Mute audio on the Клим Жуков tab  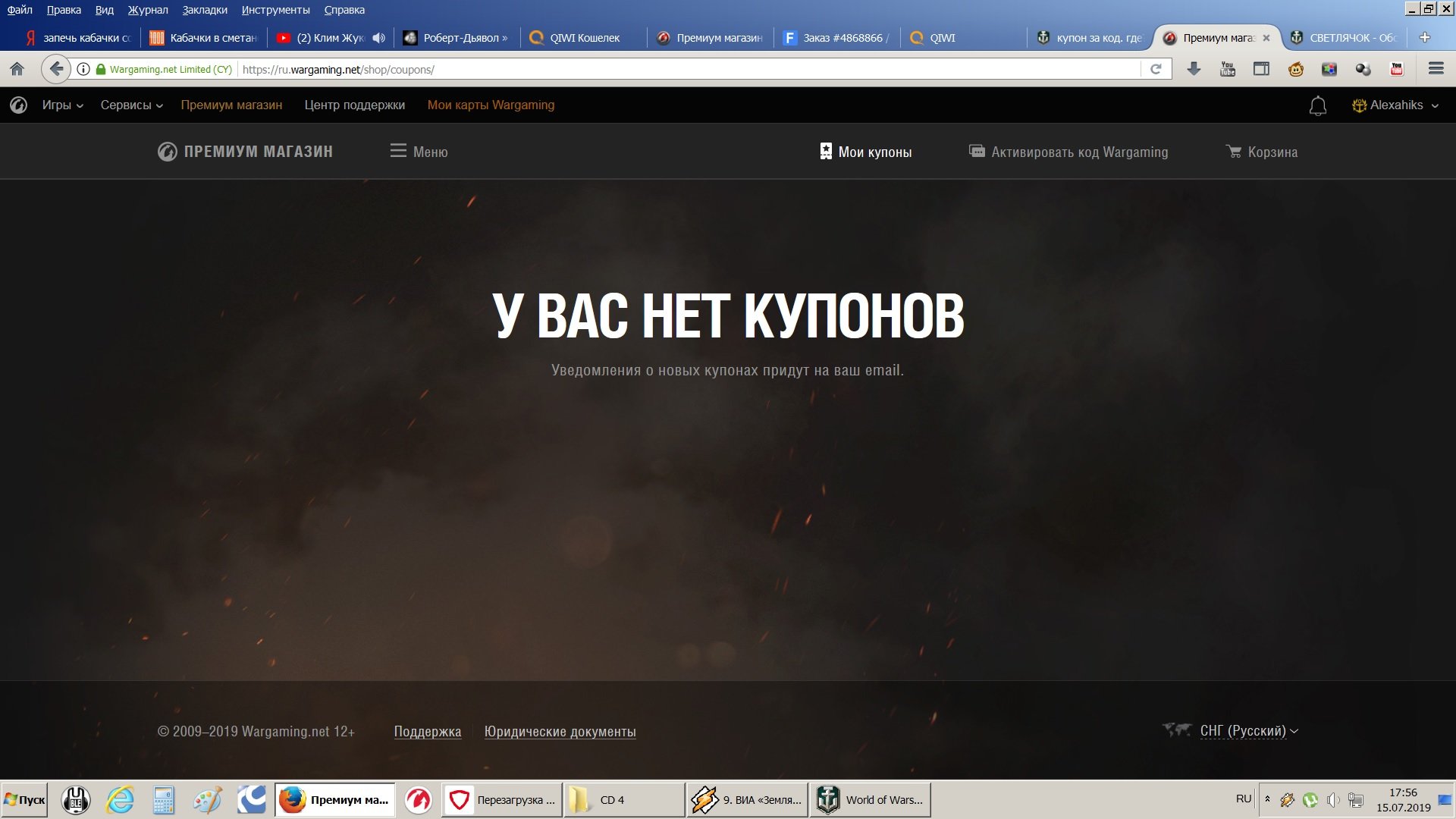coord(379,38)
